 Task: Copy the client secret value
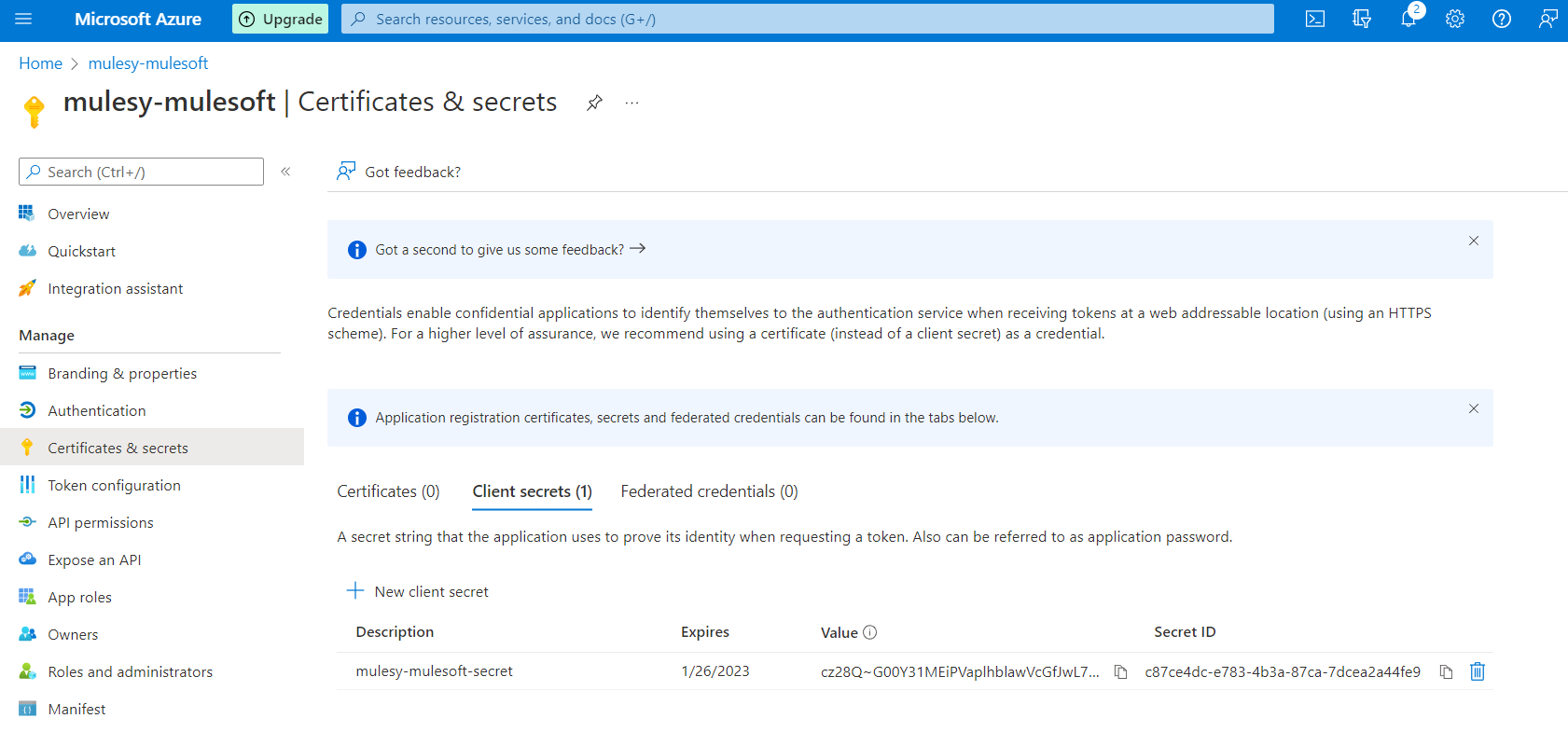pyautogui.click(x=1121, y=671)
